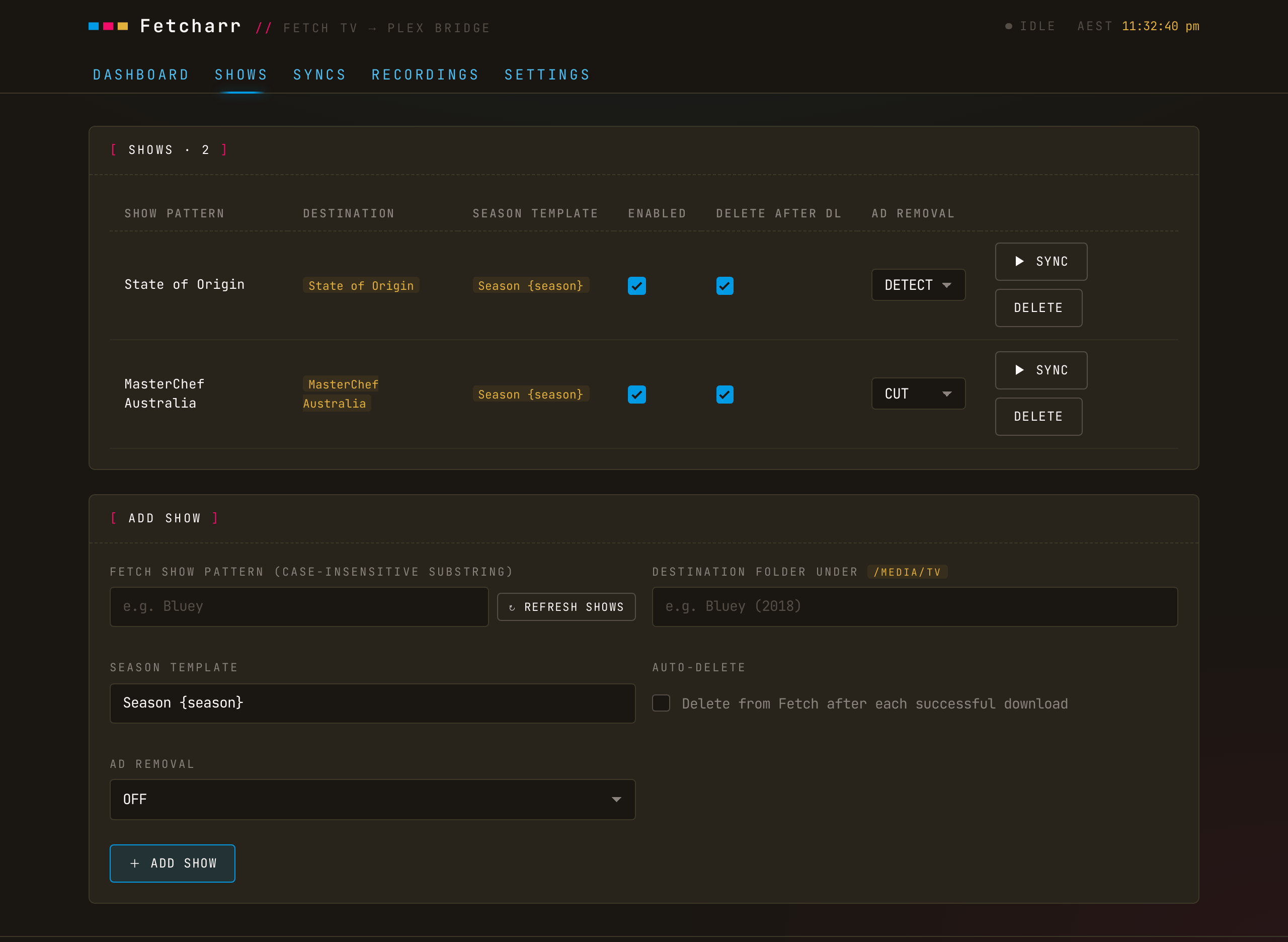
Task: Click MasterChef Australia destination tag
Action: [x=341, y=394]
